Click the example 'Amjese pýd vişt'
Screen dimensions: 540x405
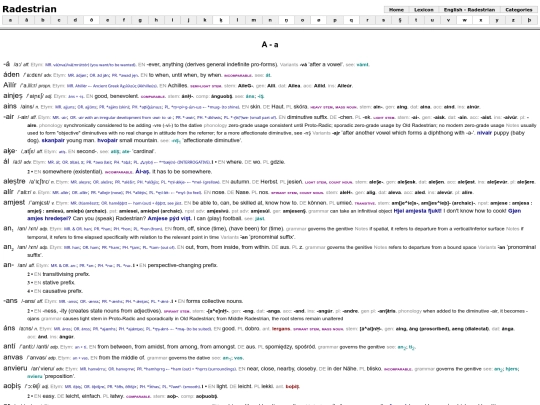pos(169,218)
